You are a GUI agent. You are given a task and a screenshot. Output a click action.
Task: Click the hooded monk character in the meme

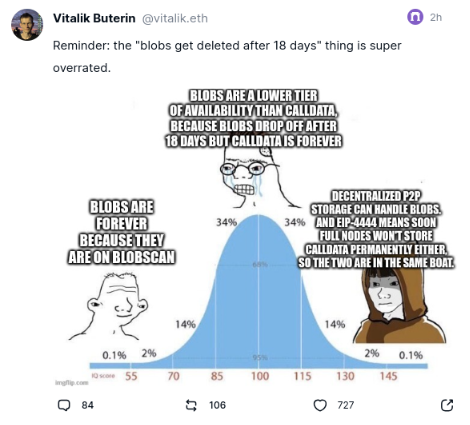[x=399, y=305]
